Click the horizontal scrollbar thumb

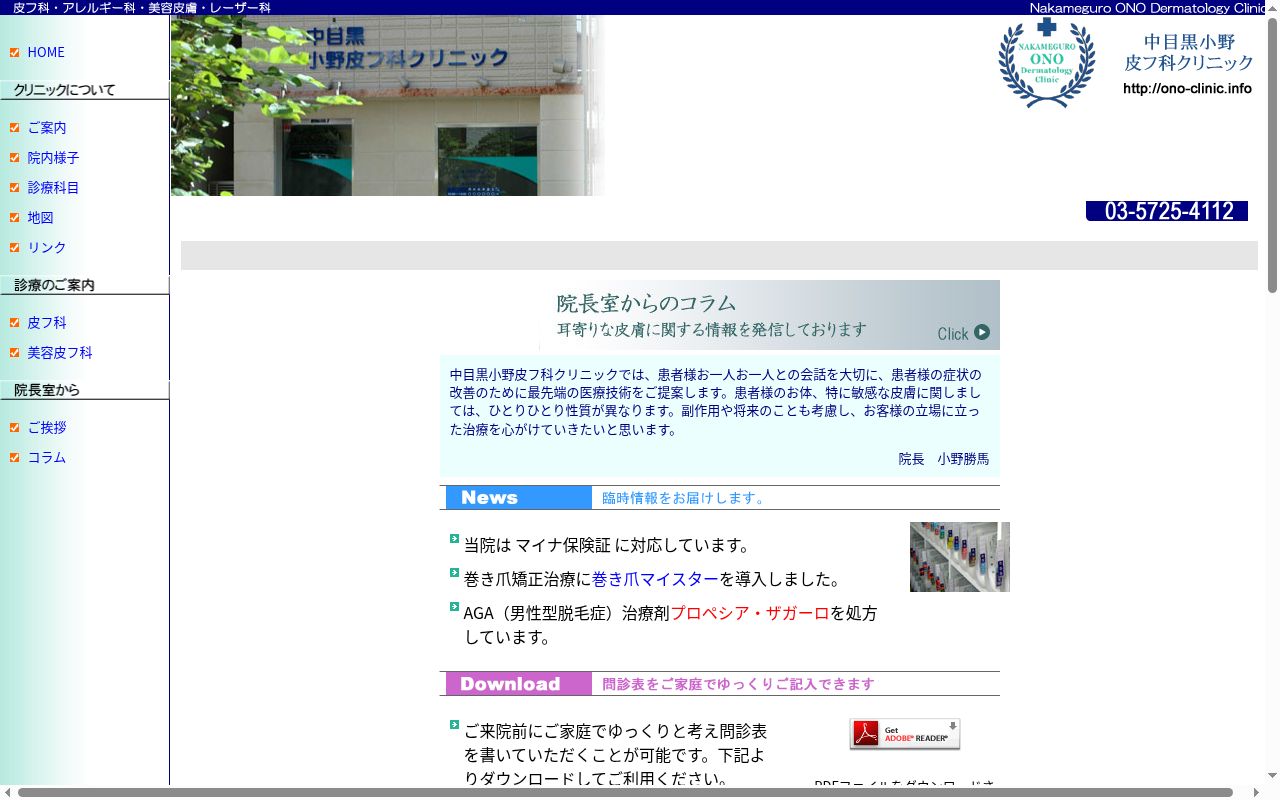tap(625, 793)
